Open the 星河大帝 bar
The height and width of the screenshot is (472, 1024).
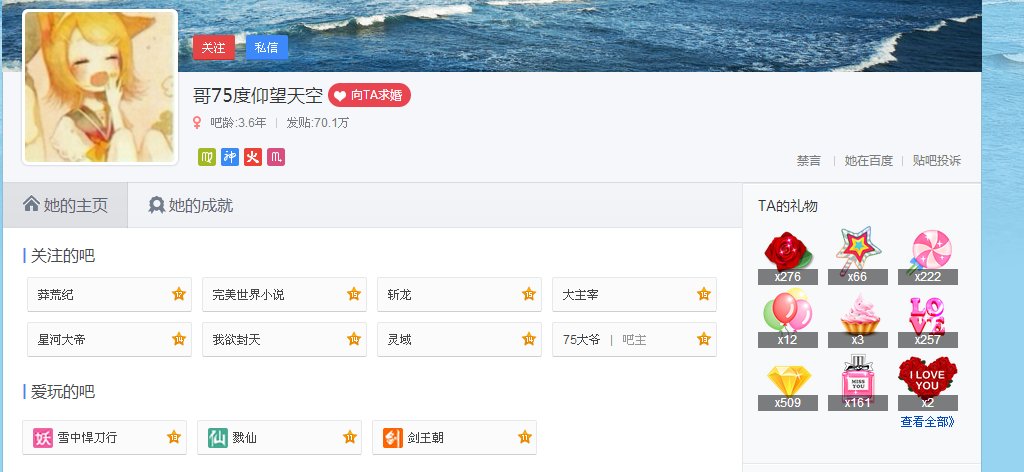(x=109, y=339)
